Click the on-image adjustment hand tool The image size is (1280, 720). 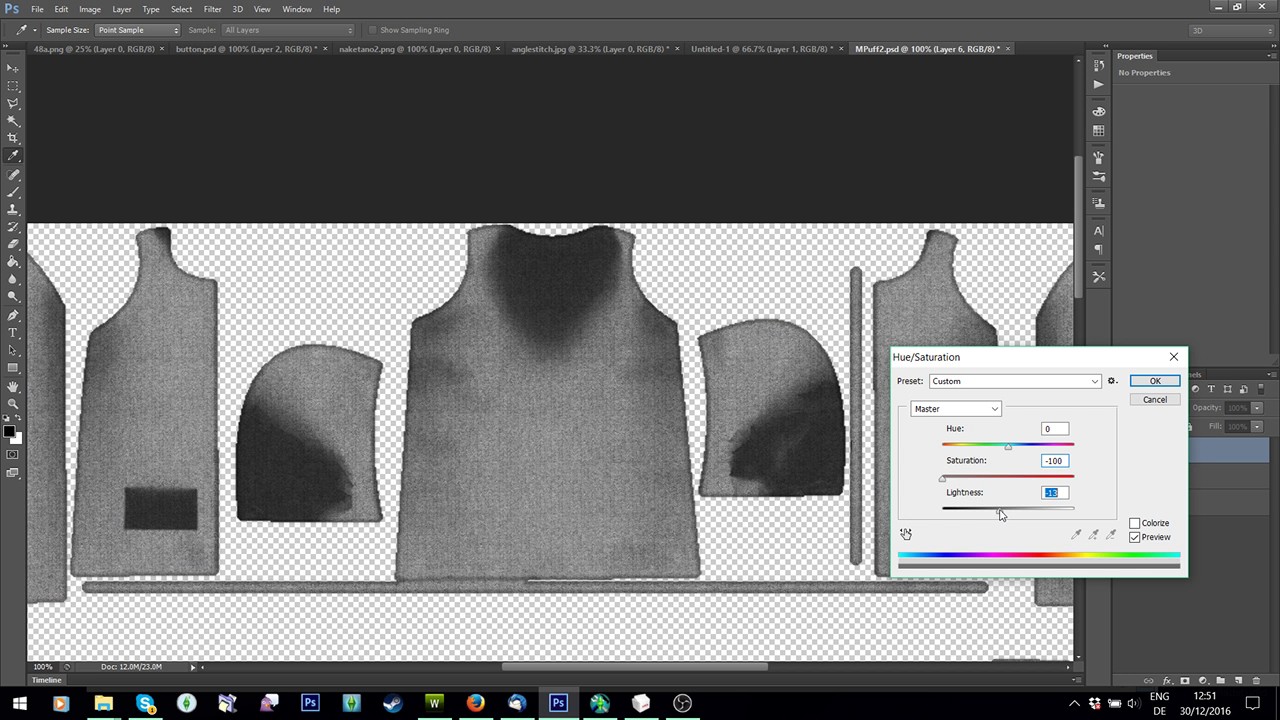(906, 535)
